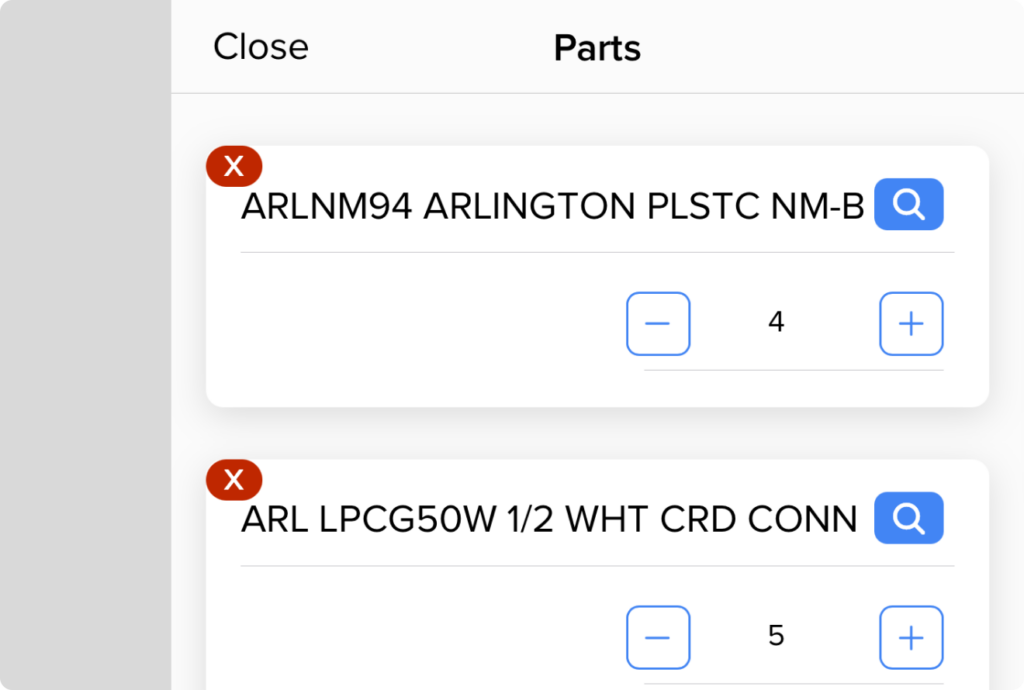Tap the gap between the two part cards

click(x=597, y=433)
